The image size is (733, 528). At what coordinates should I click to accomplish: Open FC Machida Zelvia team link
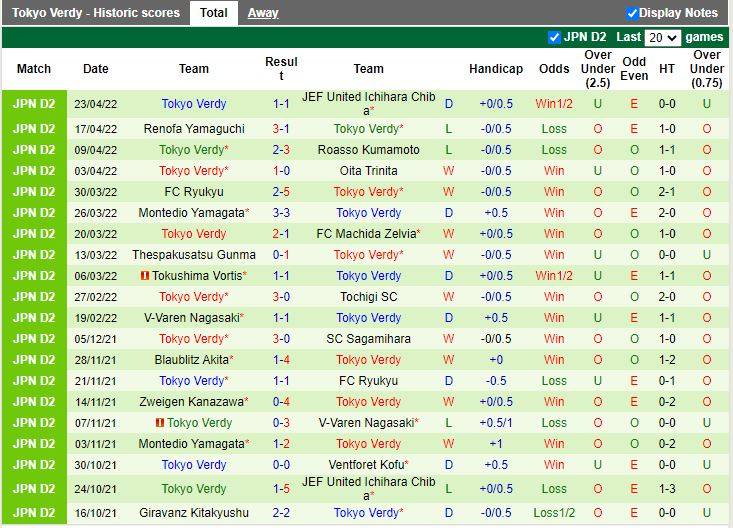[x=368, y=234]
